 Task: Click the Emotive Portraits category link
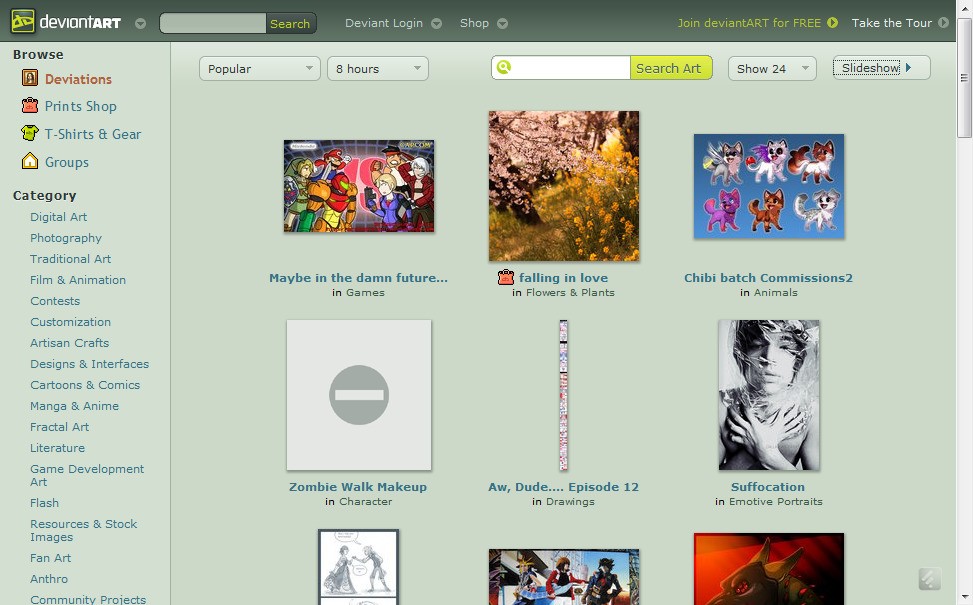pyautogui.click(x=776, y=501)
